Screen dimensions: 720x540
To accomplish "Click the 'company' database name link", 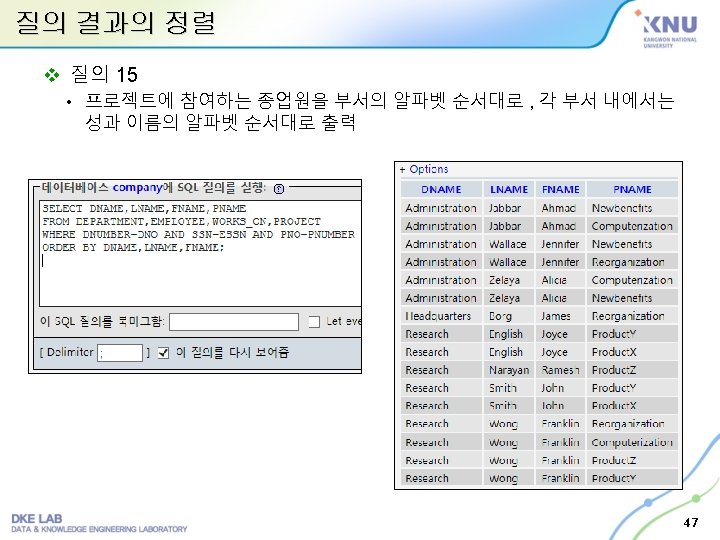I will point(138,188).
